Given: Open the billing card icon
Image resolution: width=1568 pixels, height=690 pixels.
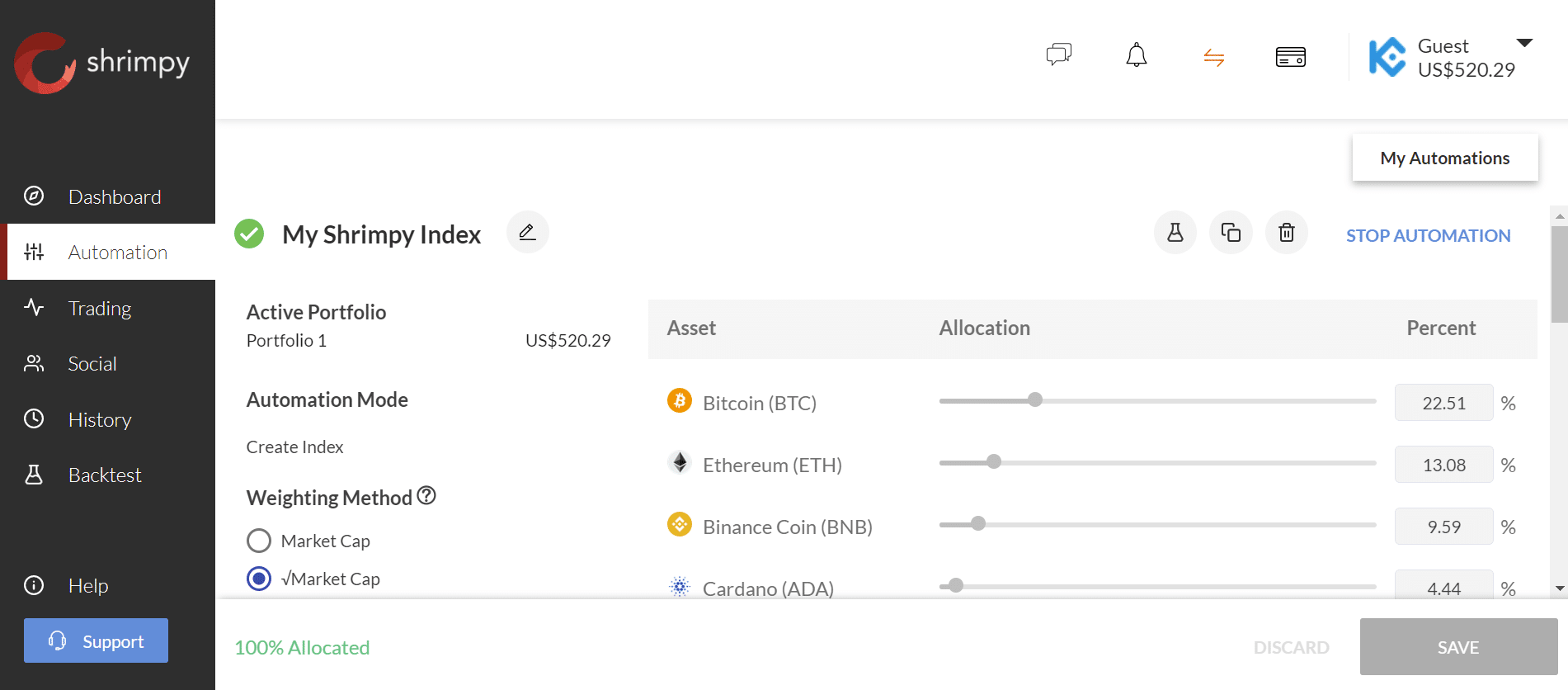Looking at the screenshot, I should 1291,57.
